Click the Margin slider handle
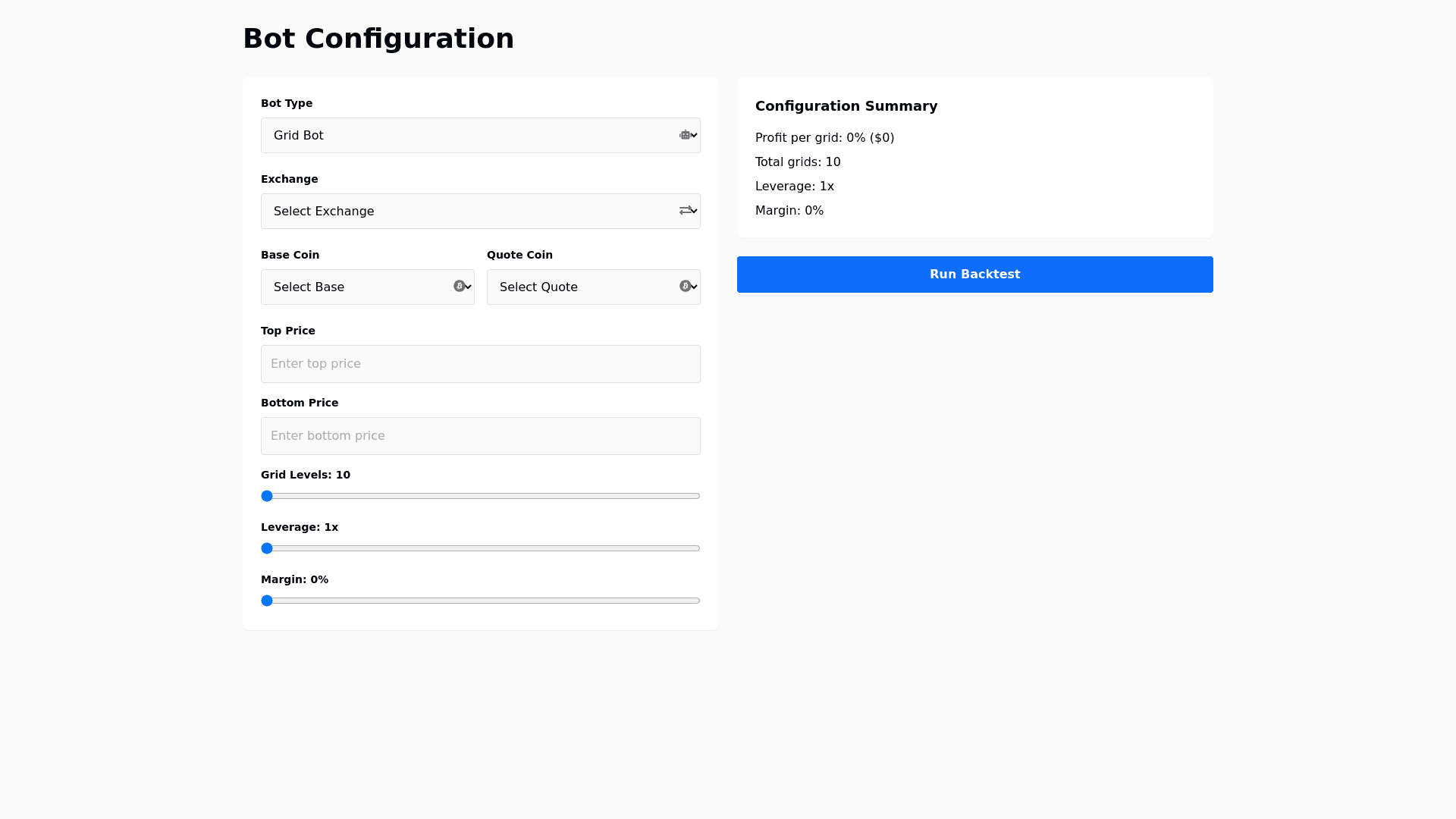1456x819 pixels. coord(267,601)
